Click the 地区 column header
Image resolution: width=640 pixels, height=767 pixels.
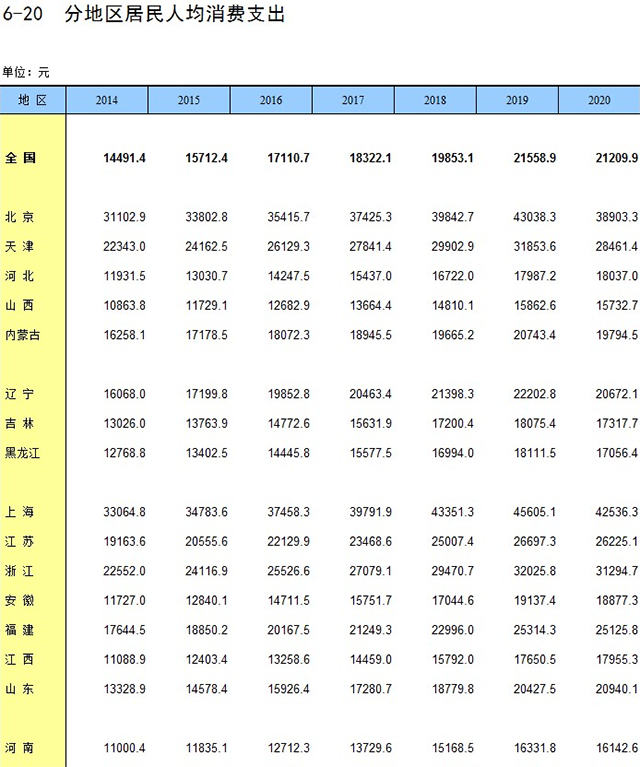tap(33, 100)
